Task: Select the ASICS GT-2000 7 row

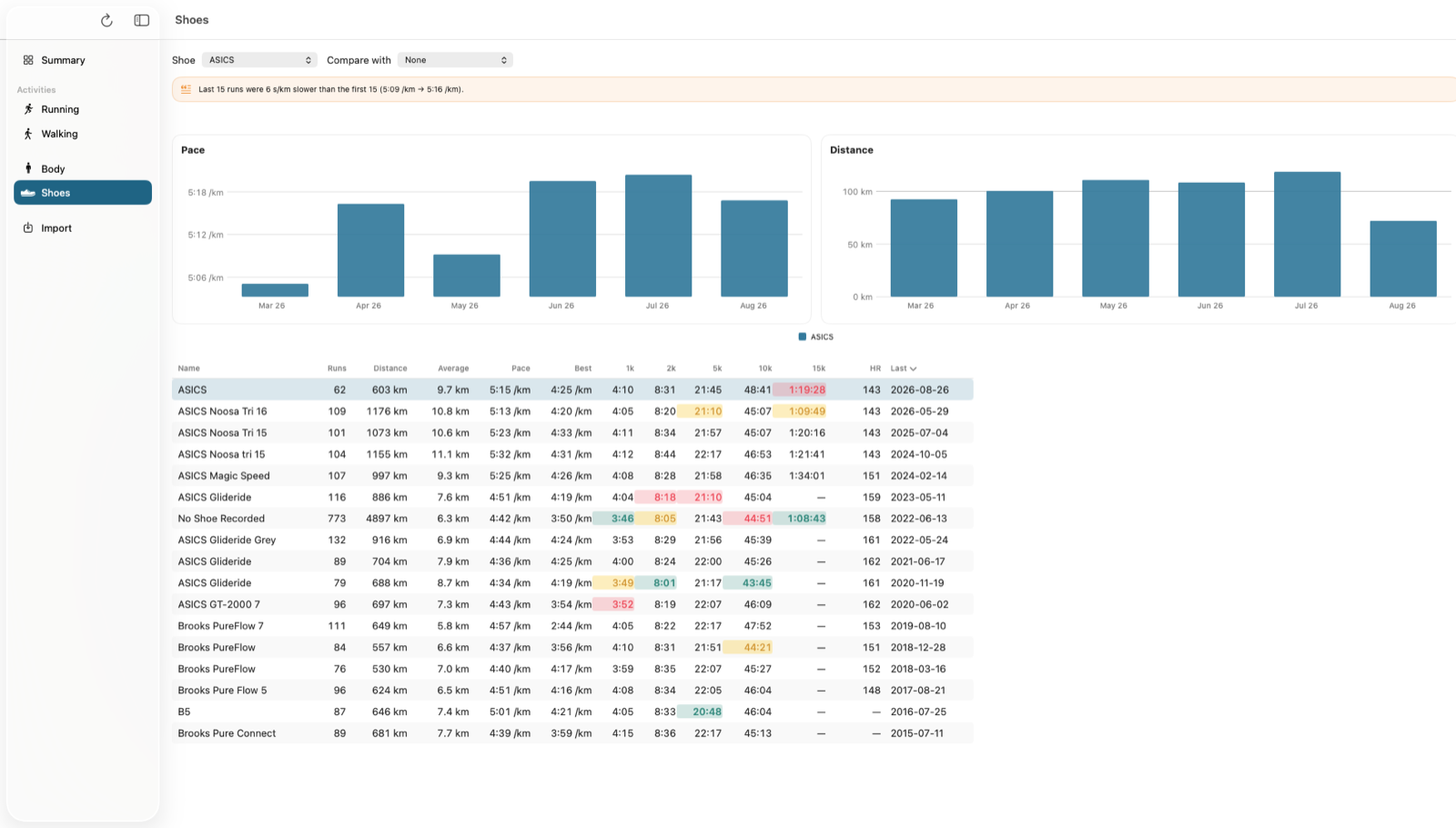Action: pos(572,604)
